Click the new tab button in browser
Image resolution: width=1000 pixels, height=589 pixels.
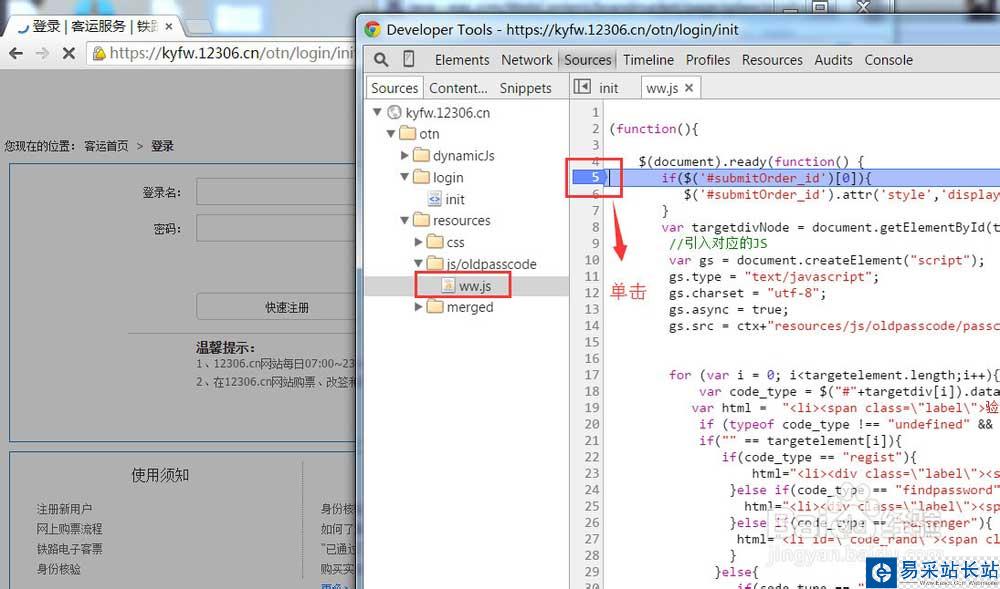[199, 27]
